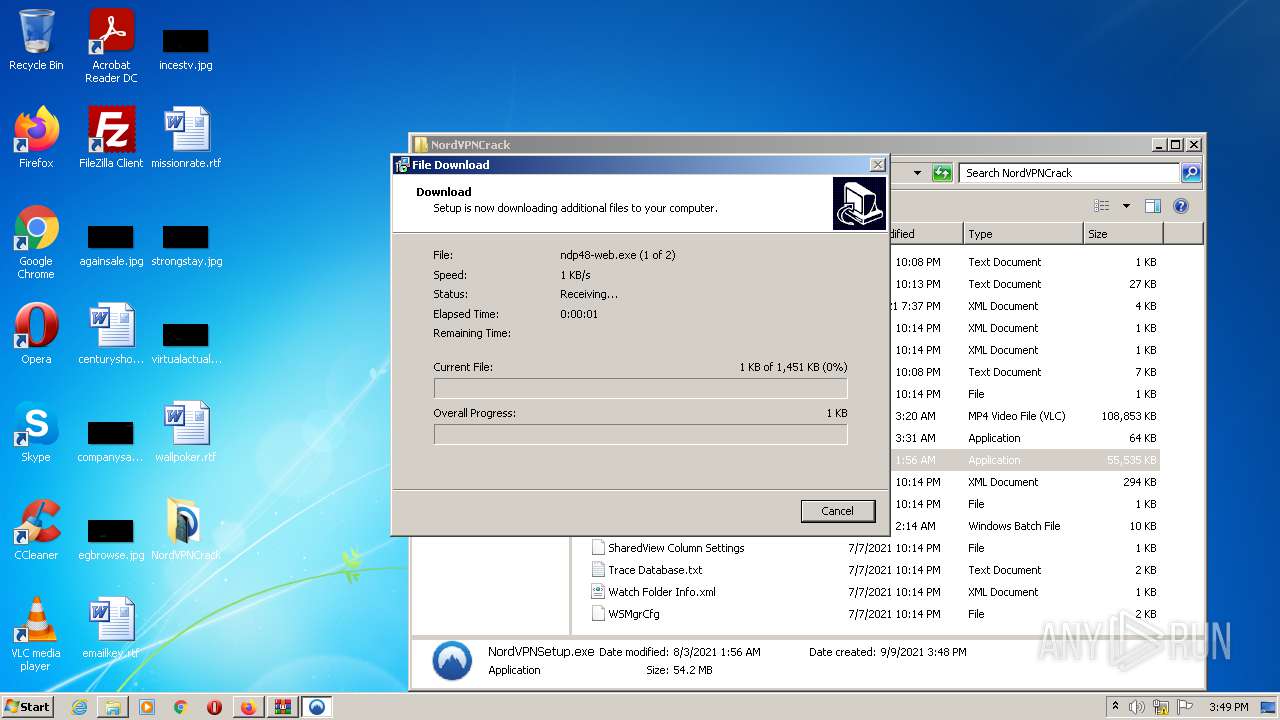
Task: Select the highlighted 55,535 KB Application row
Action: [1025, 460]
